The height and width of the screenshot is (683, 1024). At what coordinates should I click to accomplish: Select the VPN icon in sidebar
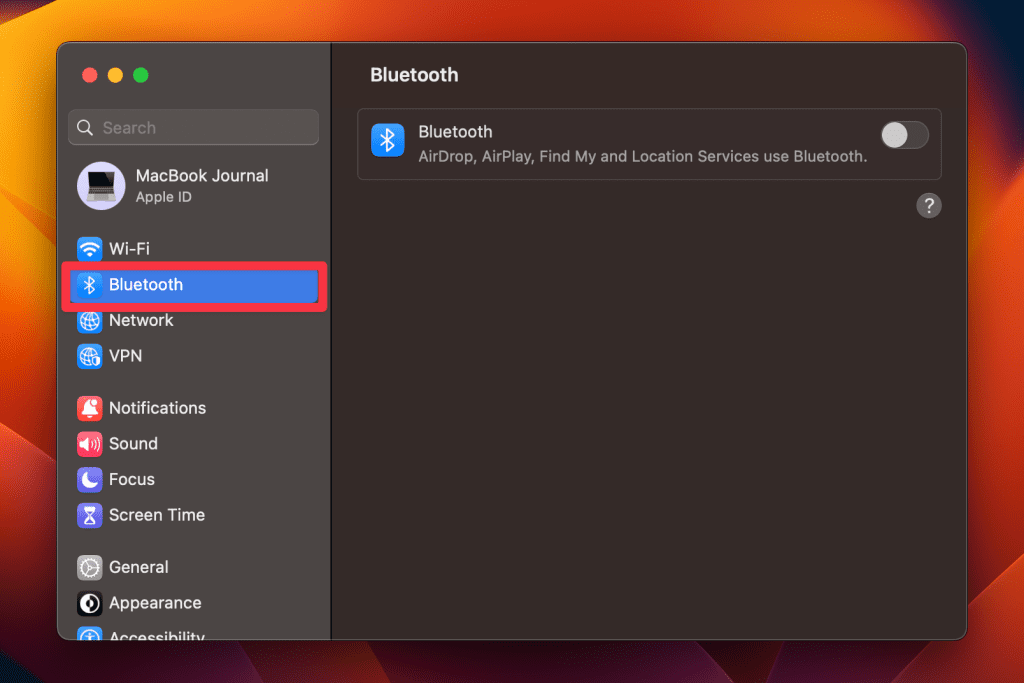(x=89, y=357)
